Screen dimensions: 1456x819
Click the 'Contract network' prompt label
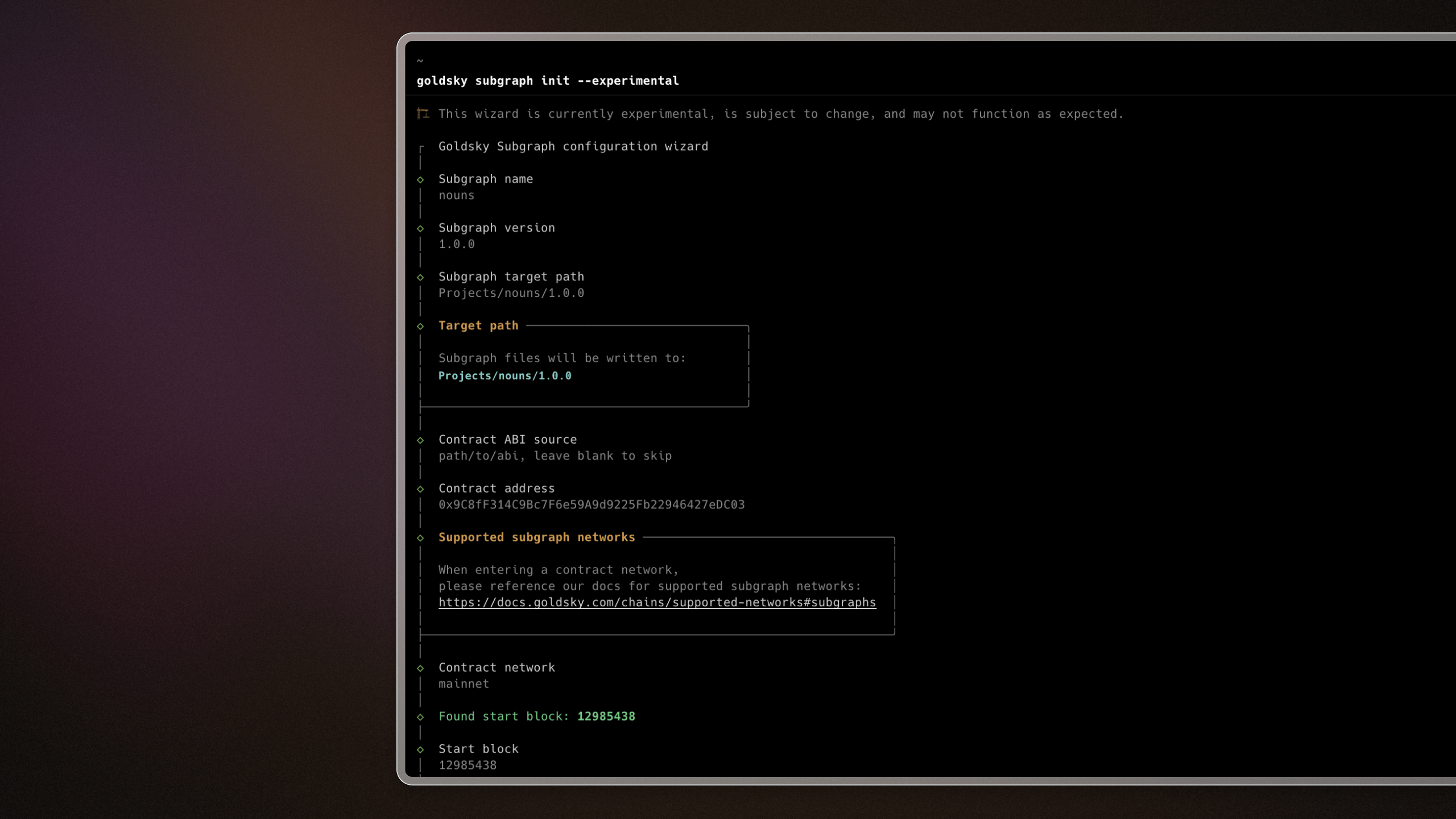(x=497, y=668)
